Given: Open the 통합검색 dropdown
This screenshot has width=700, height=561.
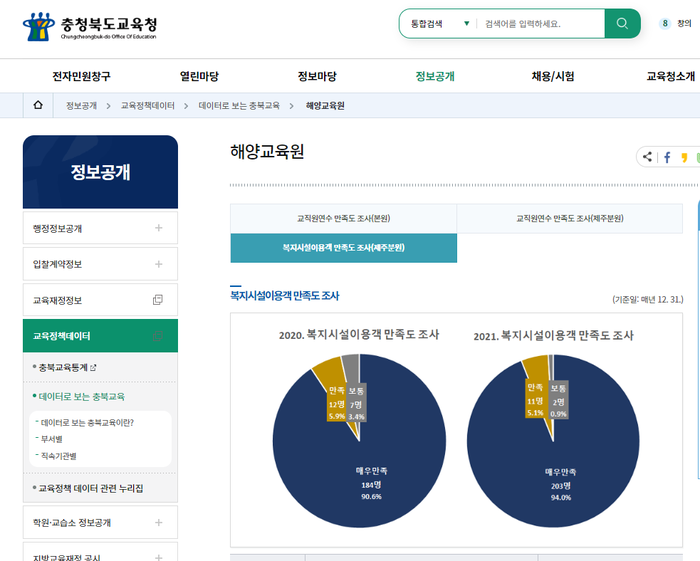Looking at the screenshot, I should 438,24.
